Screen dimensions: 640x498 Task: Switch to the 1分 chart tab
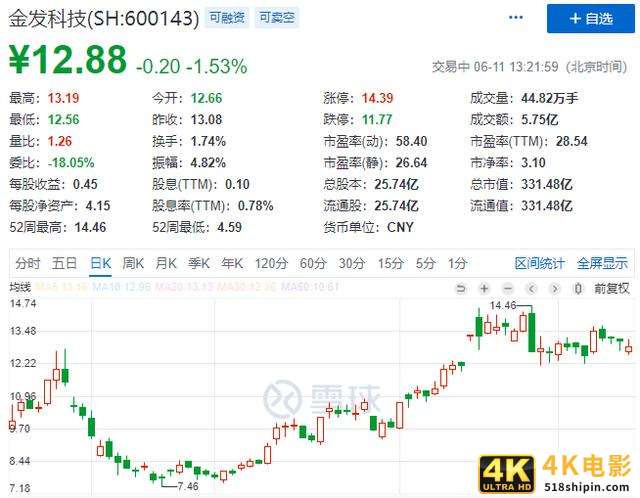coord(457,263)
